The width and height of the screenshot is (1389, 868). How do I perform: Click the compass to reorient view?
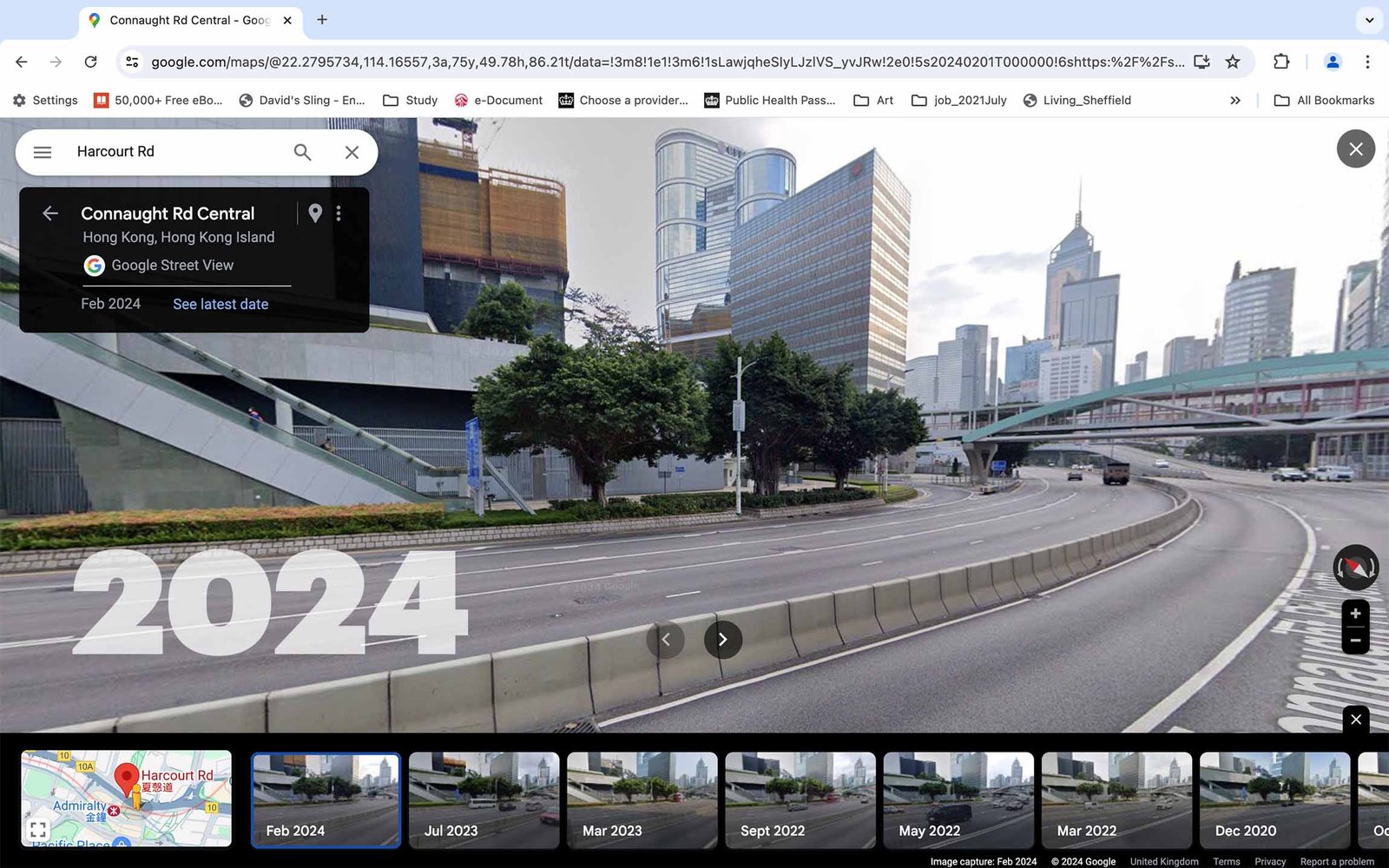pyautogui.click(x=1355, y=568)
